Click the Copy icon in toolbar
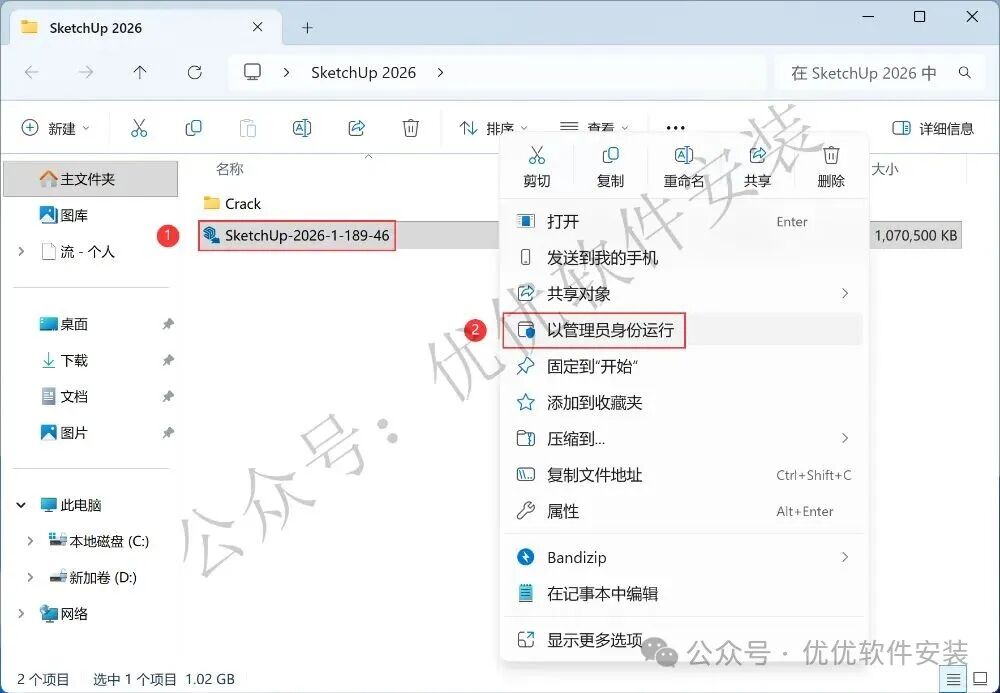 point(193,128)
